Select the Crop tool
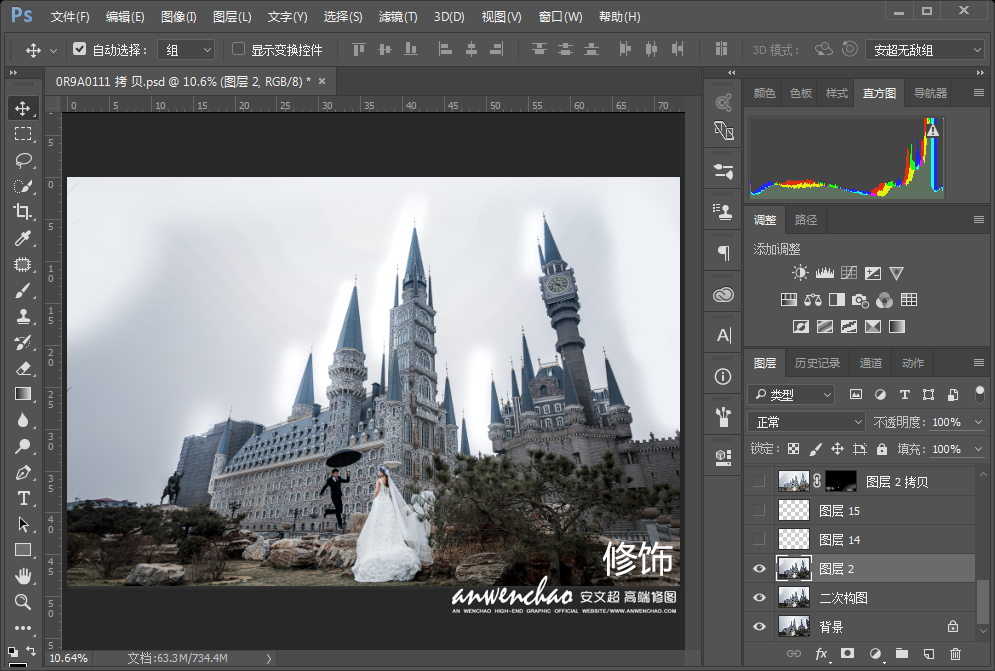This screenshot has height=671, width=995. (x=23, y=212)
